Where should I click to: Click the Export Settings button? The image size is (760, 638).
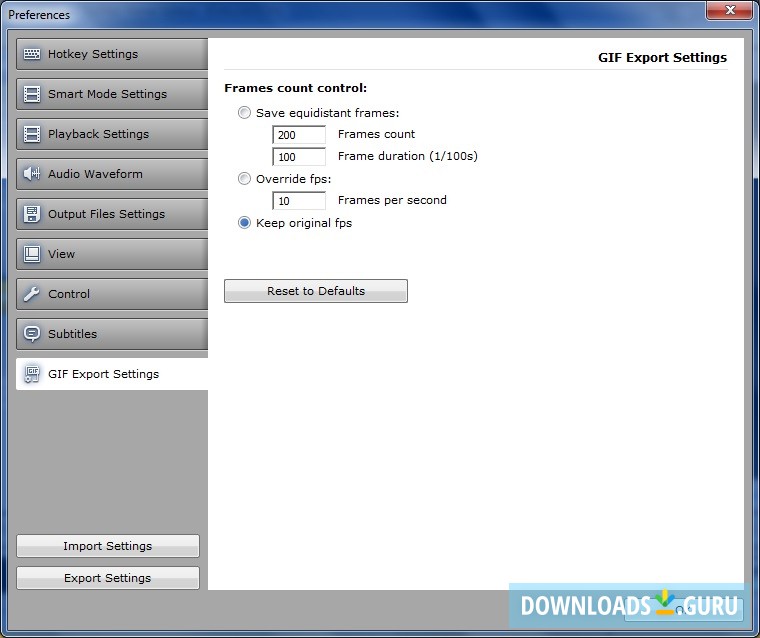(x=108, y=578)
